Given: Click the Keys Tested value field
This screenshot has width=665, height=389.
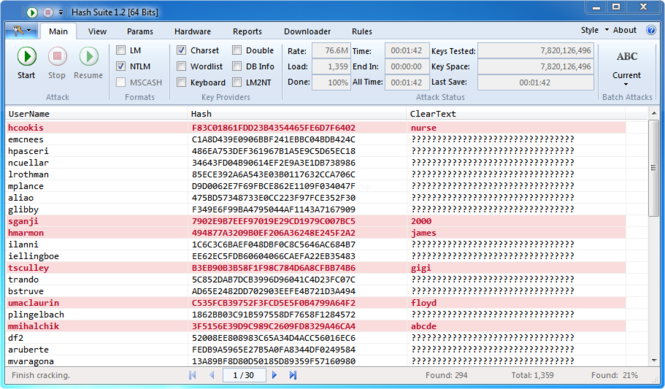Looking at the screenshot, I should tap(536, 50).
